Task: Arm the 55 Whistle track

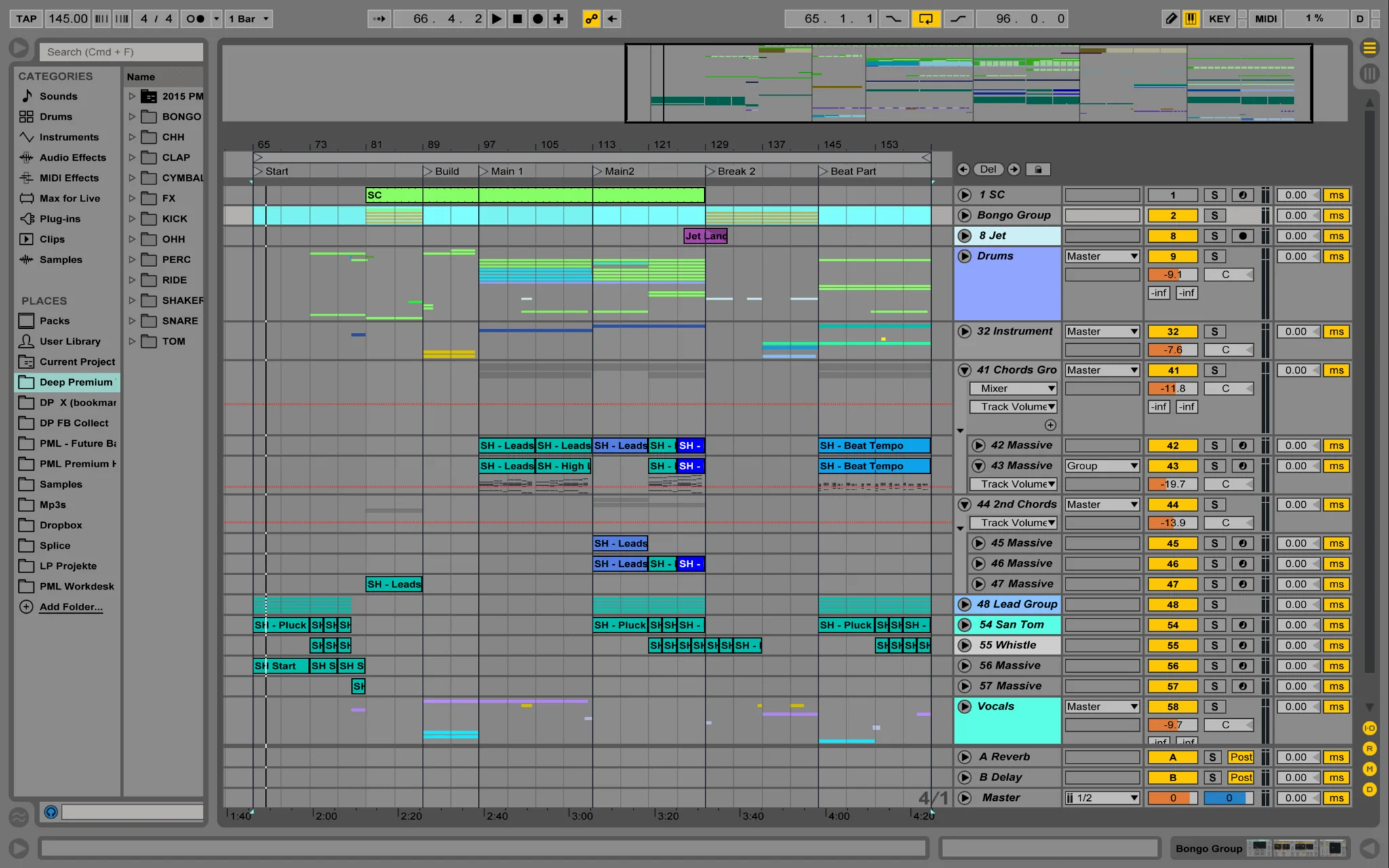Action: (x=1243, y=646)
